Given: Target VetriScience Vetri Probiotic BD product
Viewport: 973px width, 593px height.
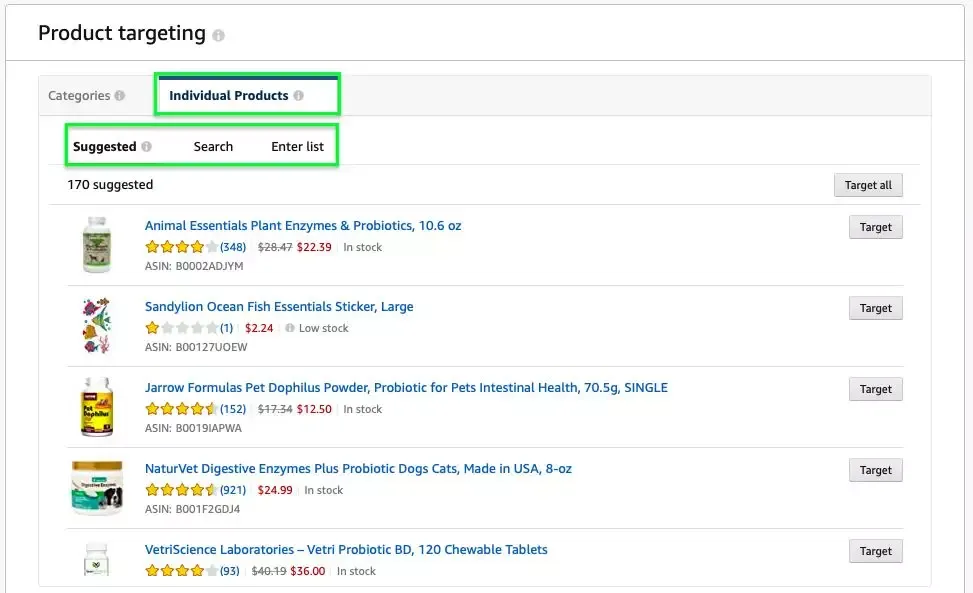Looking at the screenshot, I should [876, 551].
